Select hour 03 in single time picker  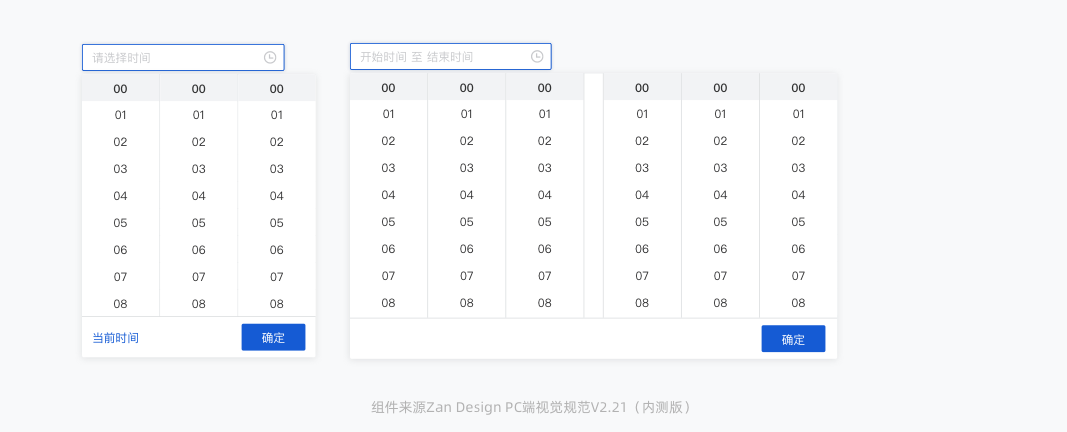[x=121, y=169]
